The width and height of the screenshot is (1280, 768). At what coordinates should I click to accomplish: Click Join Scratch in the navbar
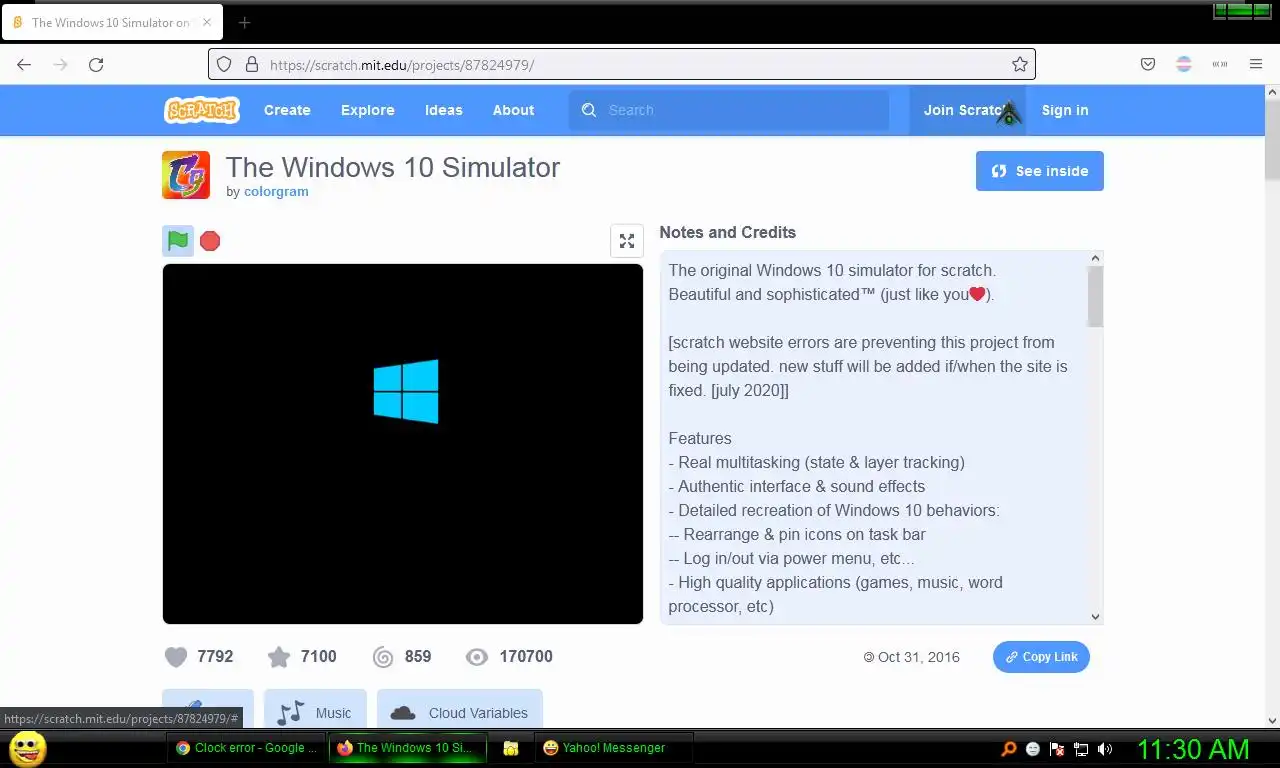point(968,110)
